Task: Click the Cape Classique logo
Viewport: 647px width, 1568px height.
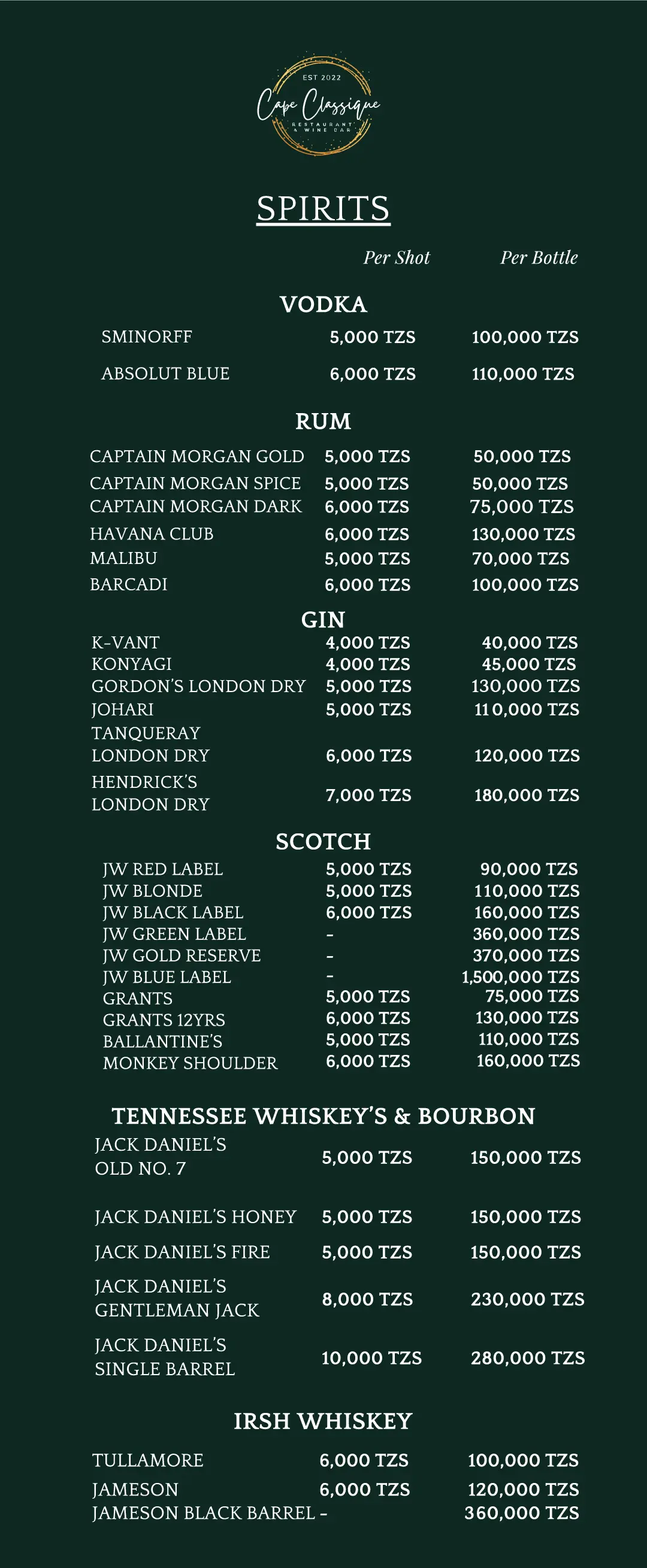Action: 320,105
